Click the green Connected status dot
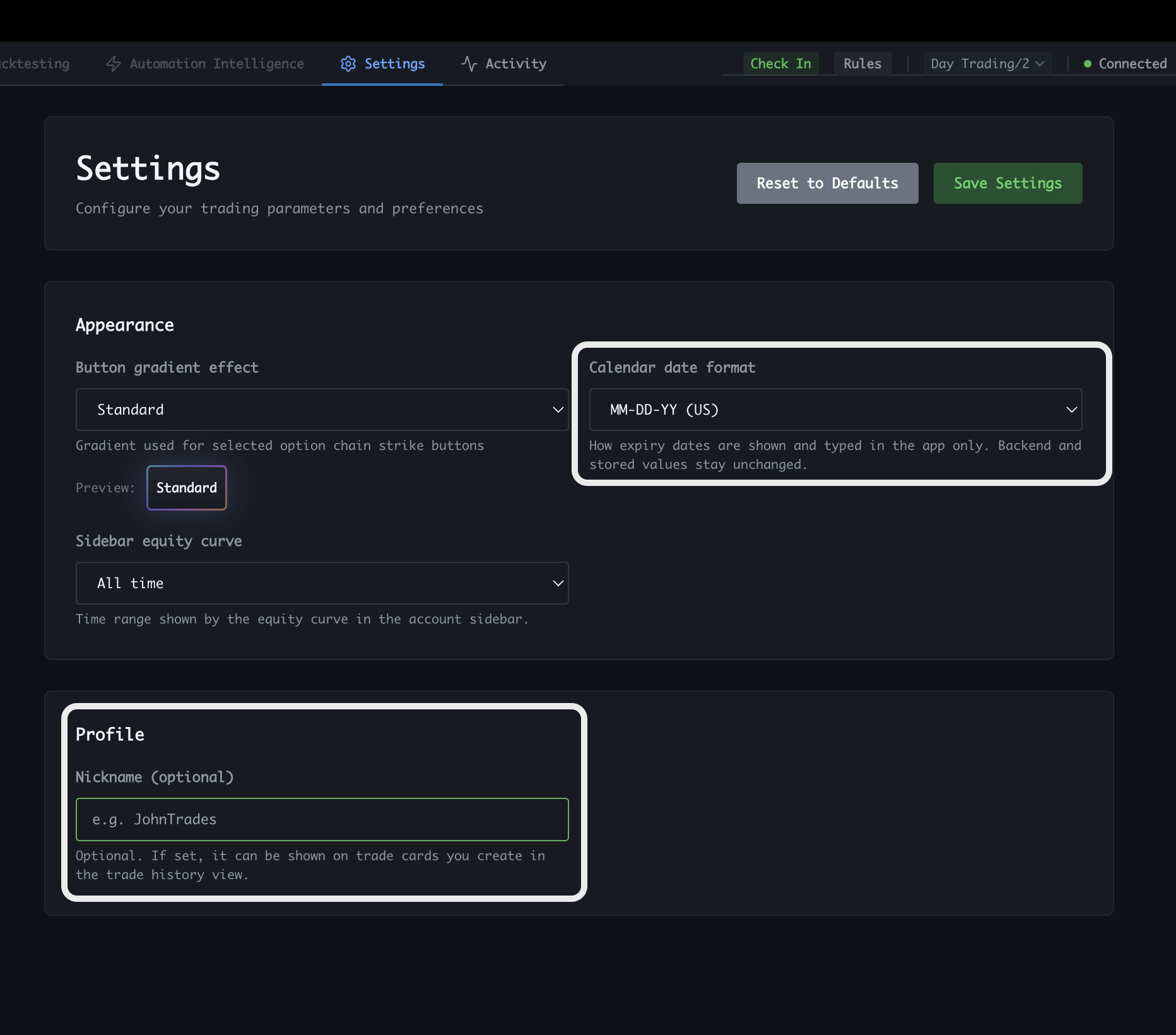The image size is (1176, 1035). [x=1088, y=64]
